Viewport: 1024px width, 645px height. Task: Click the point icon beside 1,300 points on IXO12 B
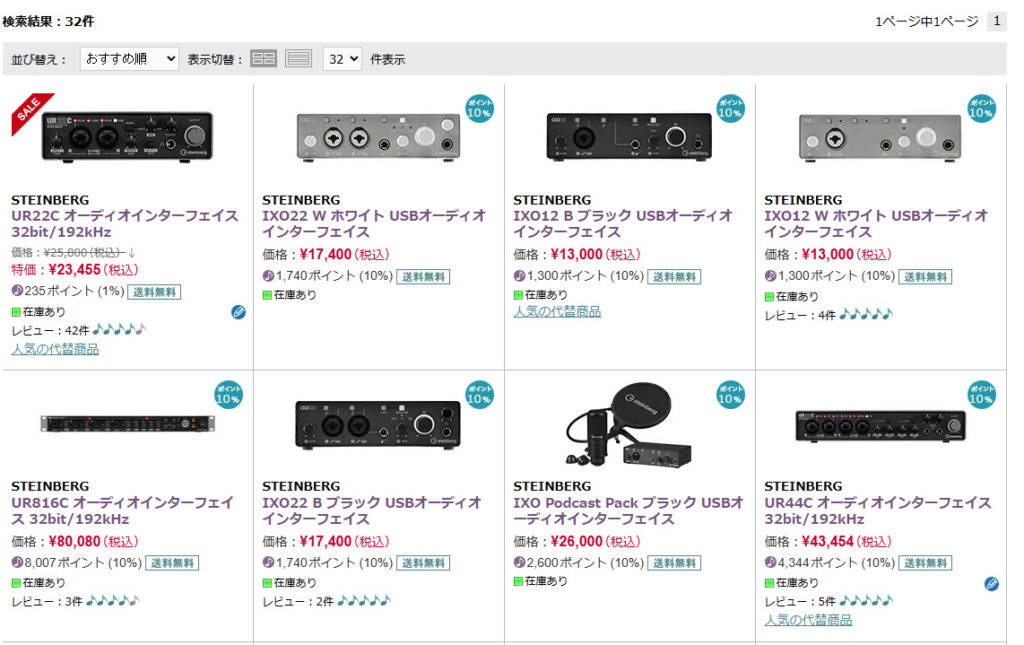520,276
